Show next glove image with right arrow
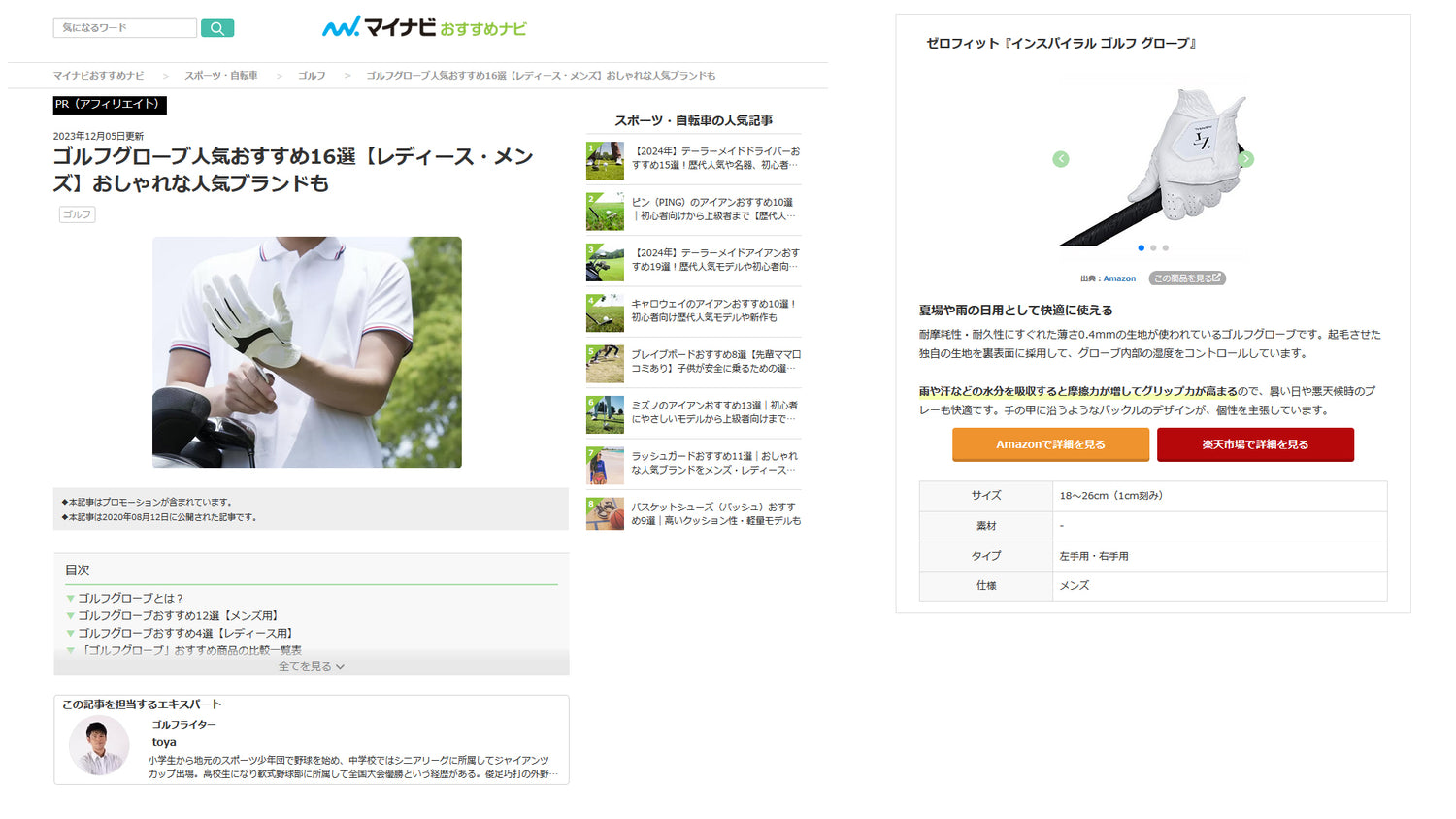Image resolution: width=1456 pixels, height=819 pixels. 1245,159
